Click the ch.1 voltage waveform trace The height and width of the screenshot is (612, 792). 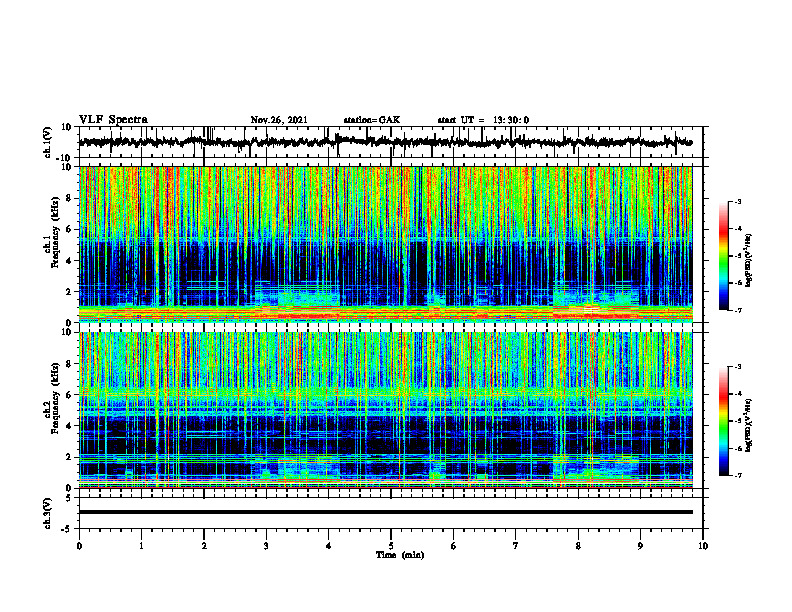tap(385, 142)
